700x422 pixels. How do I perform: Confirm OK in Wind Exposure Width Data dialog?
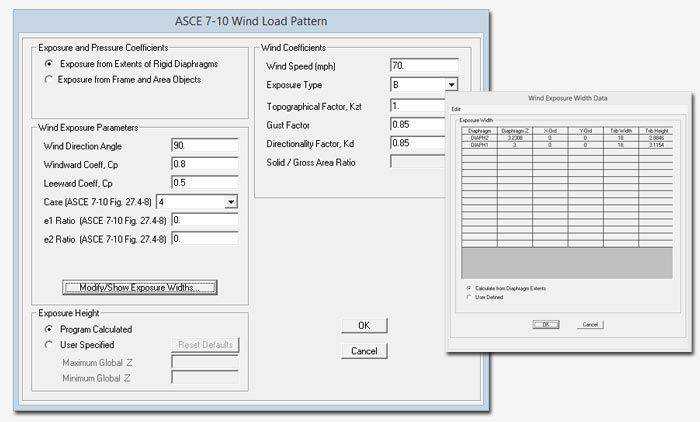[546, 325]
